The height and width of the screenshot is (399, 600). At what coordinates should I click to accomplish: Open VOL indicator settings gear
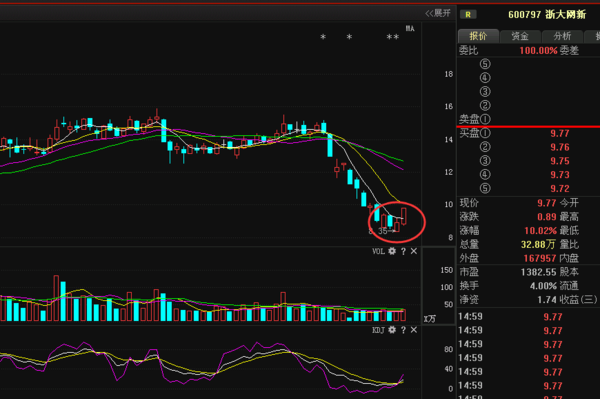click(x=392, y=251)
